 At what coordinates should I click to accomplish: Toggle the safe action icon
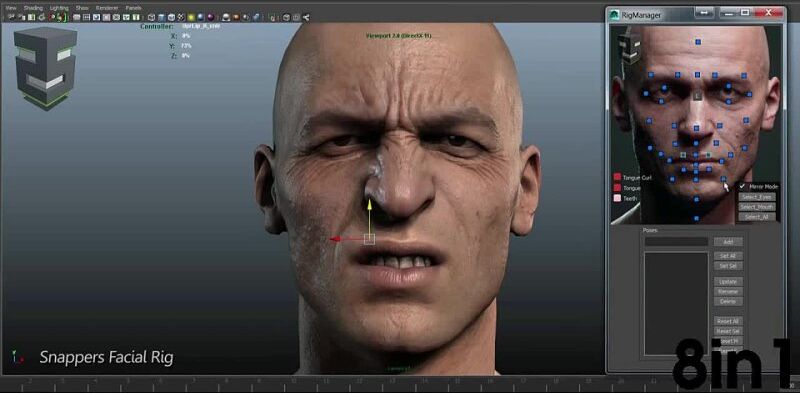(126, 17)
